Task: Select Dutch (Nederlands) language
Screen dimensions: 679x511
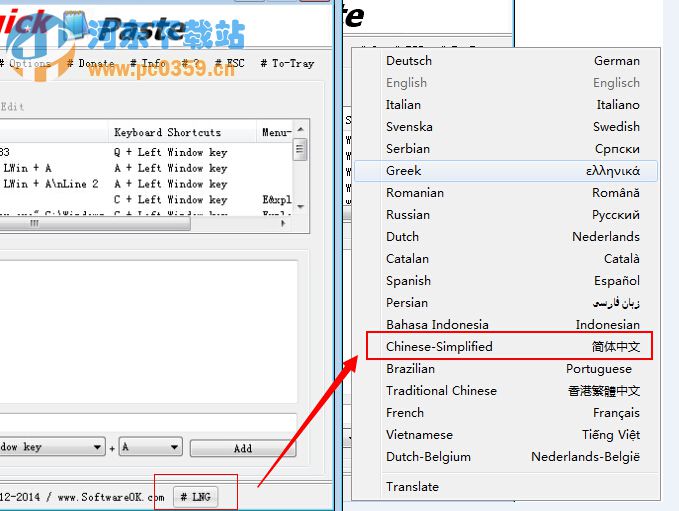Action: click(x=506, y=237)
